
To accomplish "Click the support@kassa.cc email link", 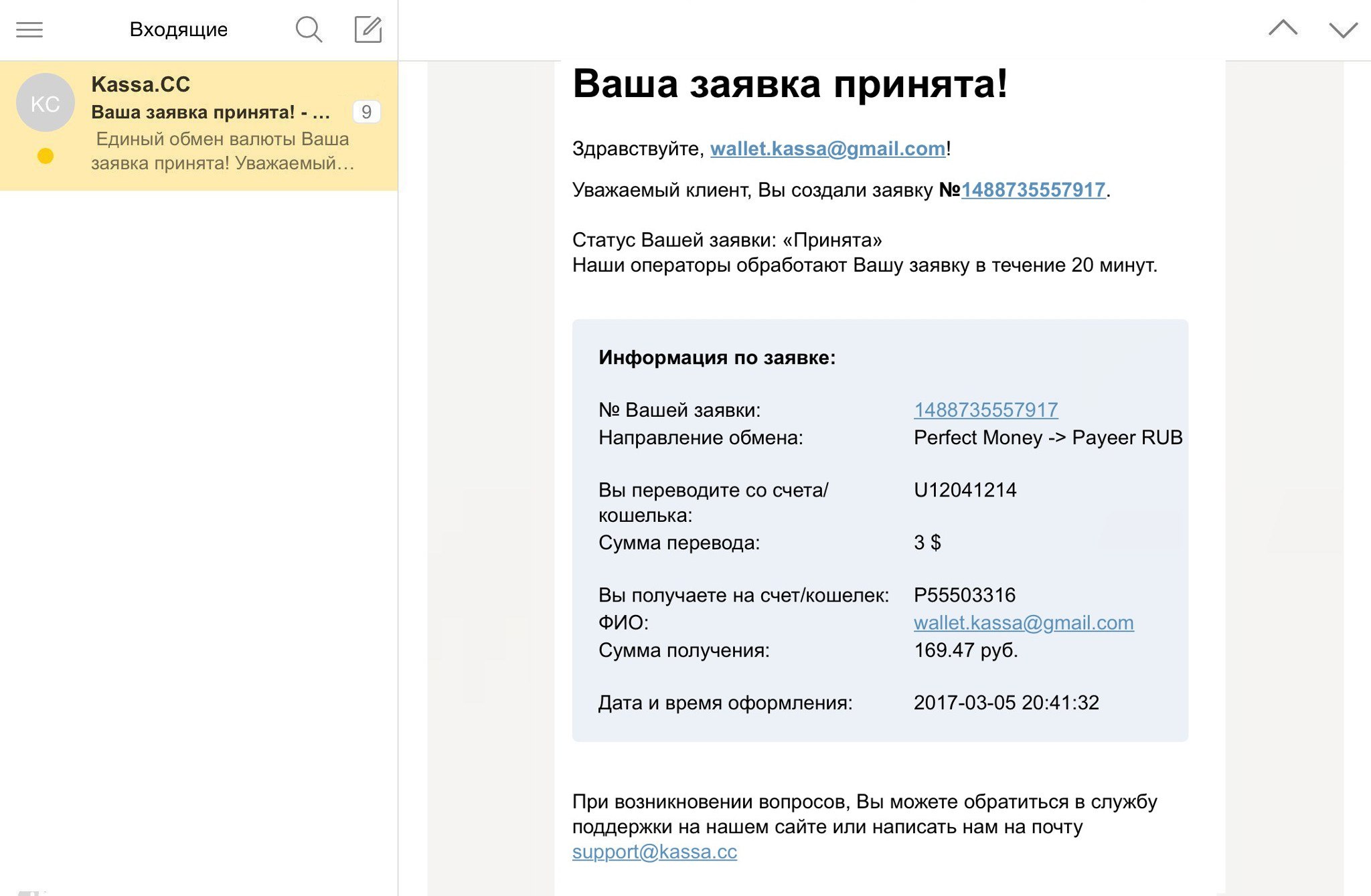I will coord(655,852).
